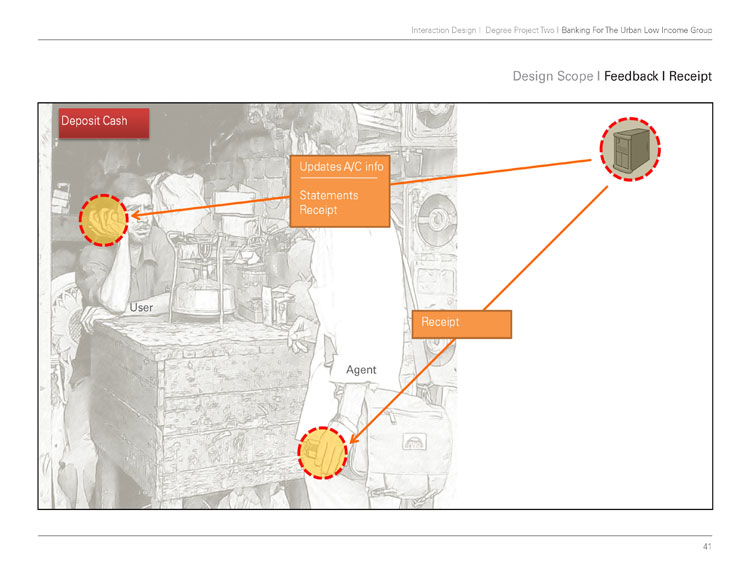Select the orange Receipt box
This screenshot has height=563, width=750.
coord(462,324)
